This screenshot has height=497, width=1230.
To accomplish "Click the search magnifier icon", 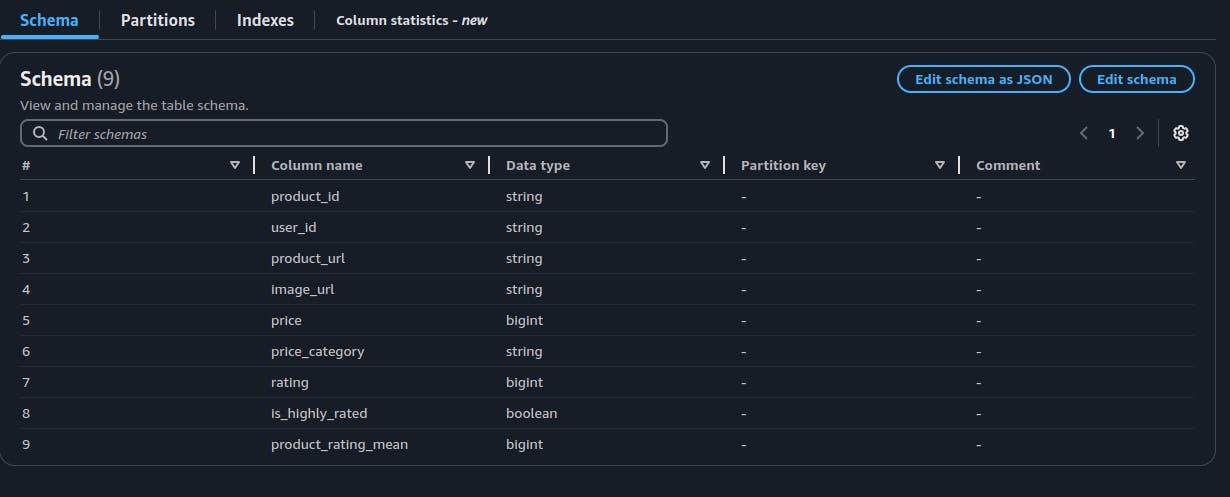I will (40, 133).
